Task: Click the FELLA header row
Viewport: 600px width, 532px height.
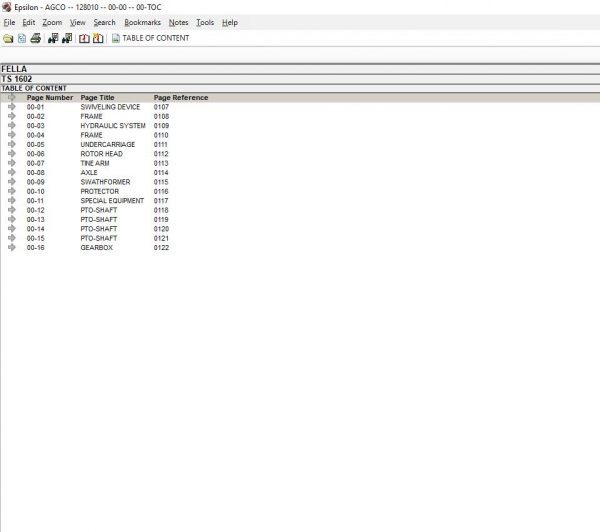Action: [x=300, y=69]
